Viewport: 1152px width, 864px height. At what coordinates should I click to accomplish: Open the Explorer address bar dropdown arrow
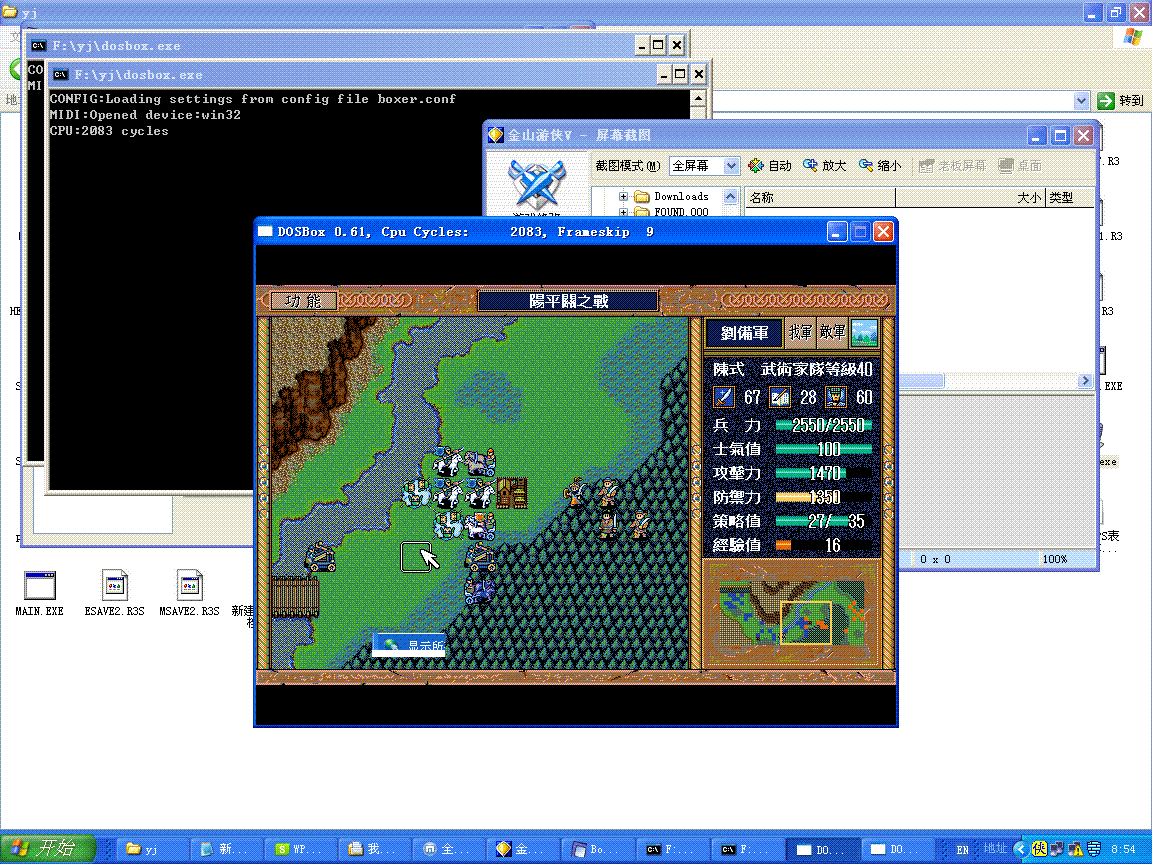1081,101
